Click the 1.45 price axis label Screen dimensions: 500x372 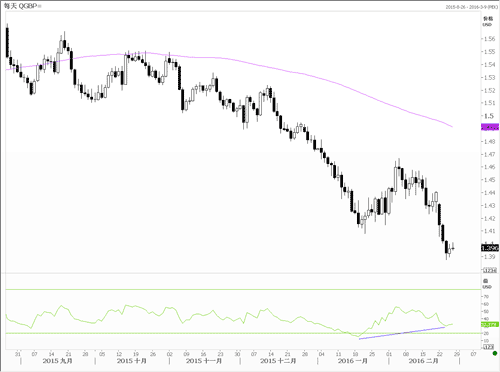coord(489,180)
